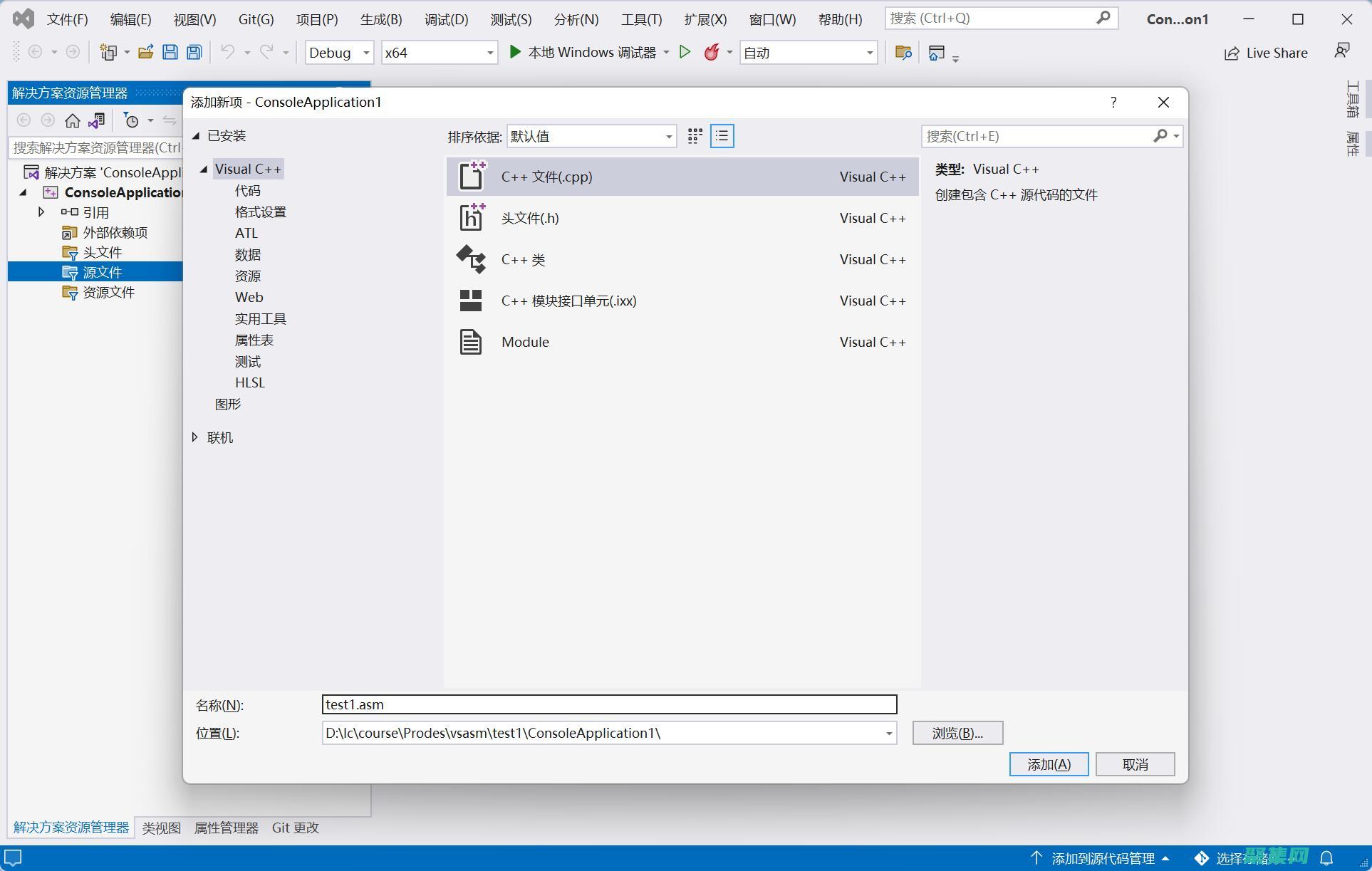The image size is (1372, 871).
Task: Switch to medium icons view
Action: [695, 136]
